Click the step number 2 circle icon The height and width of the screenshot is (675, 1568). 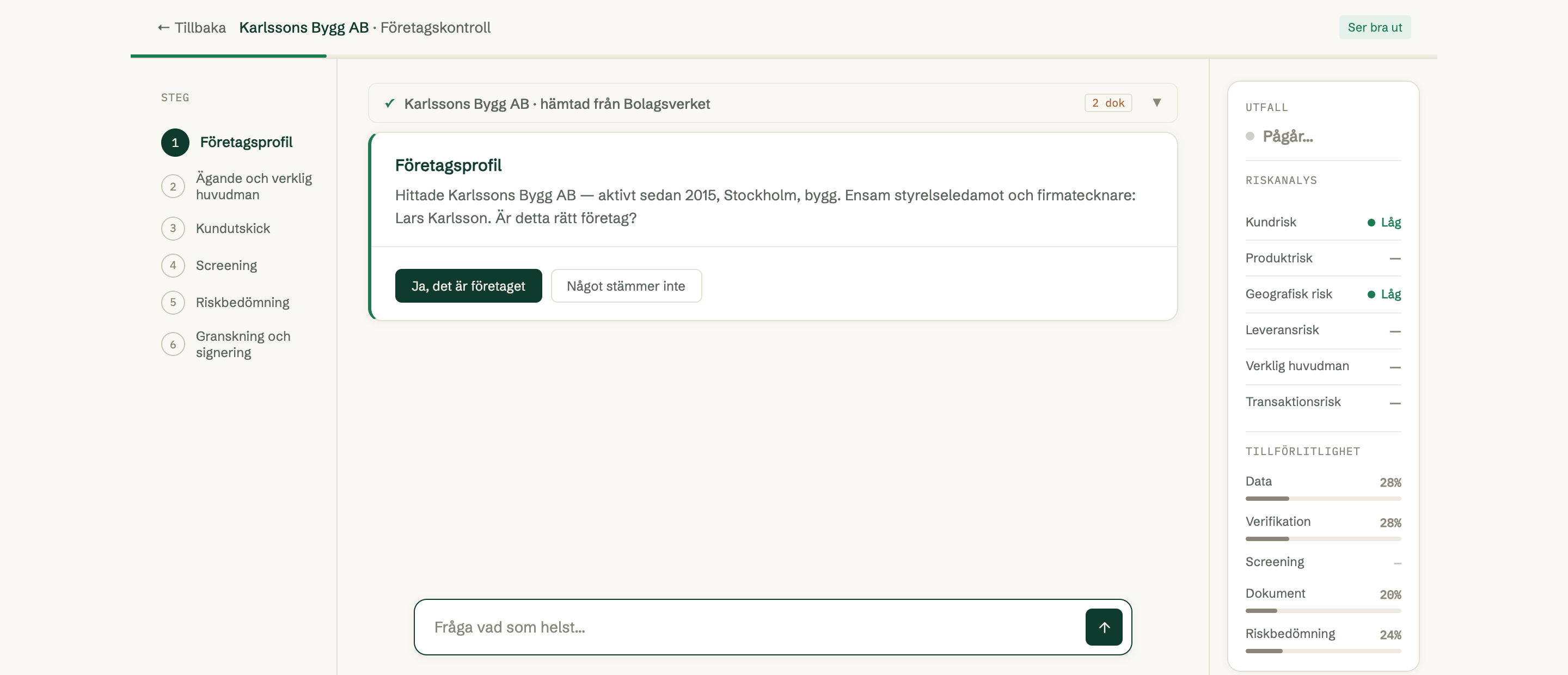[173, 186]
